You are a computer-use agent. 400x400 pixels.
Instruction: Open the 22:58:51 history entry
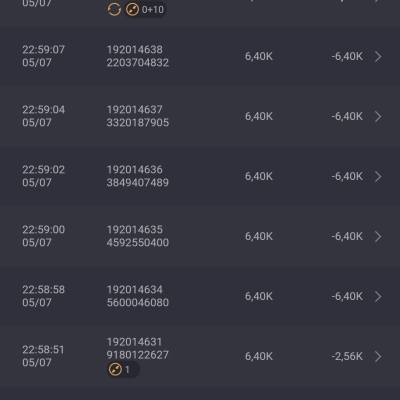click(200, 356)
